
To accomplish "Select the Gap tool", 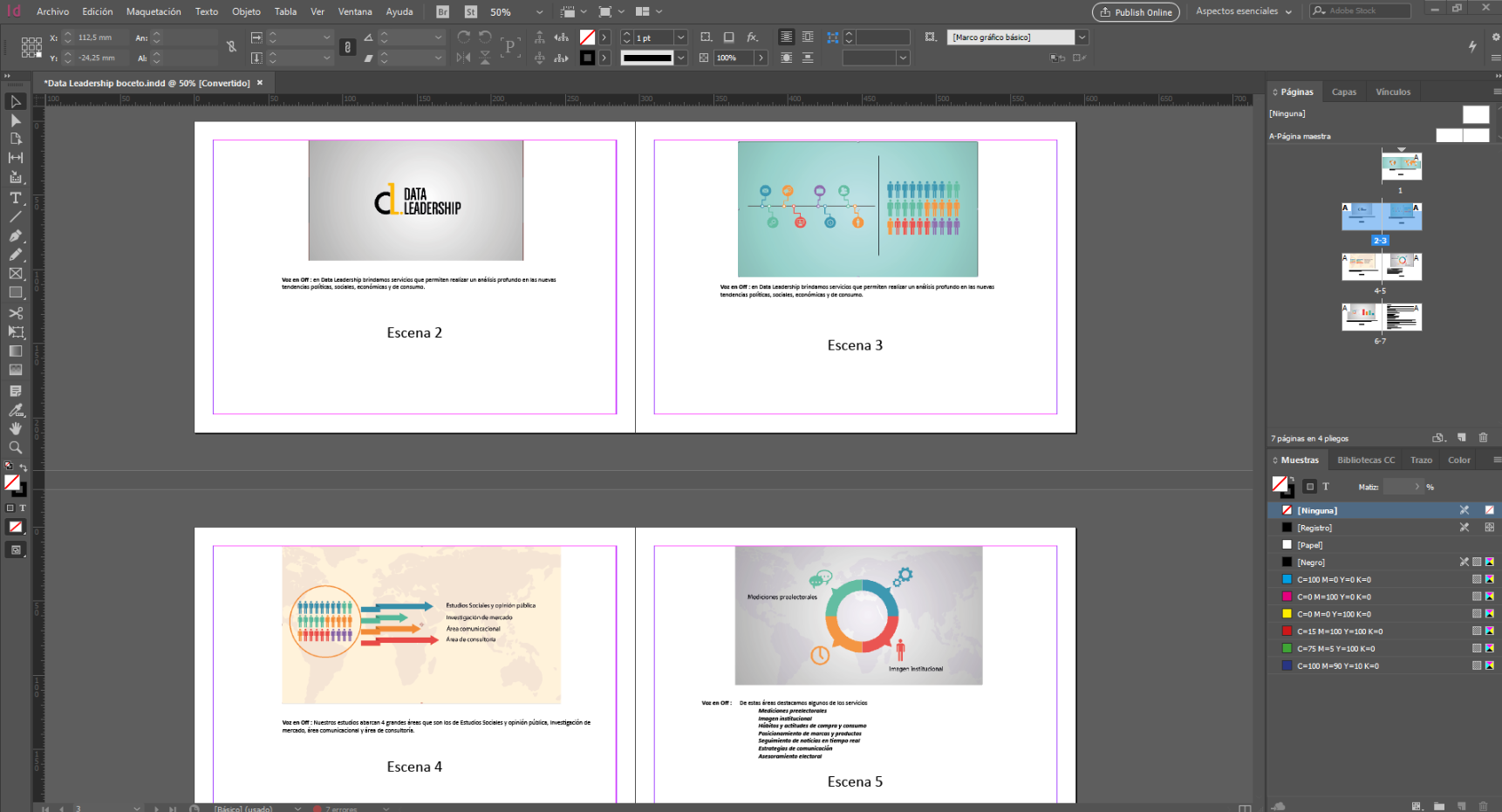I will pos(15,158).
